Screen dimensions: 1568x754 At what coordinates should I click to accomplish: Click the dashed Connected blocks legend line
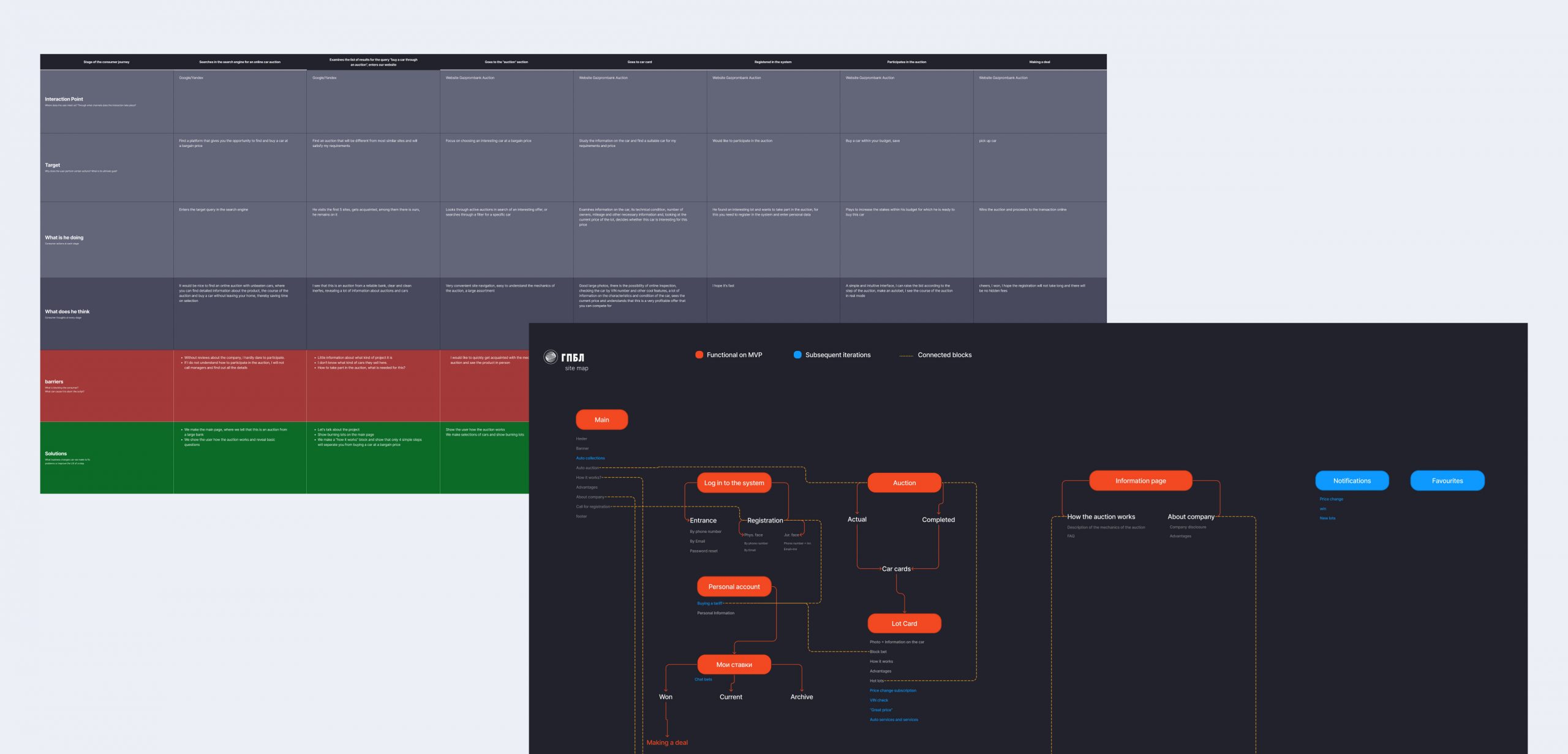click(x=906, y=355)
